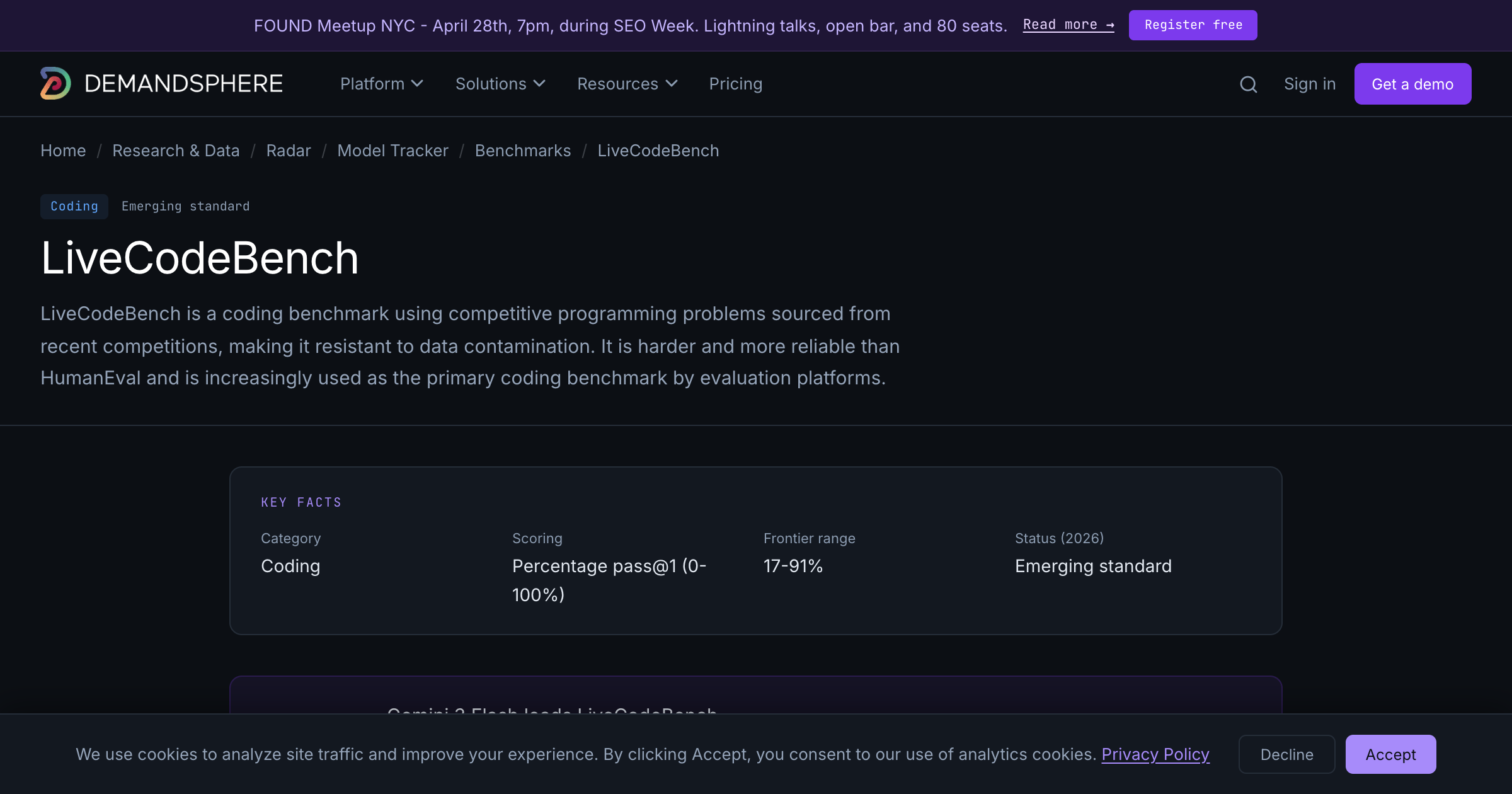The image size is (1512, 794).
Task: Click the Register free button
Action: 1193,25
